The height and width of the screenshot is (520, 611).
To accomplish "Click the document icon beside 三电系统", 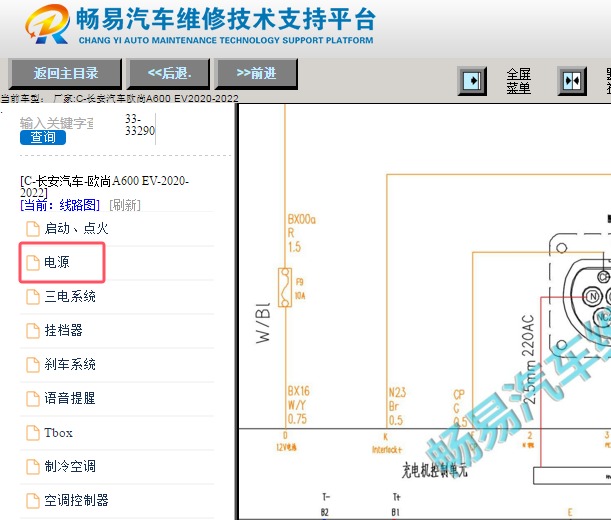I will 33,297.
